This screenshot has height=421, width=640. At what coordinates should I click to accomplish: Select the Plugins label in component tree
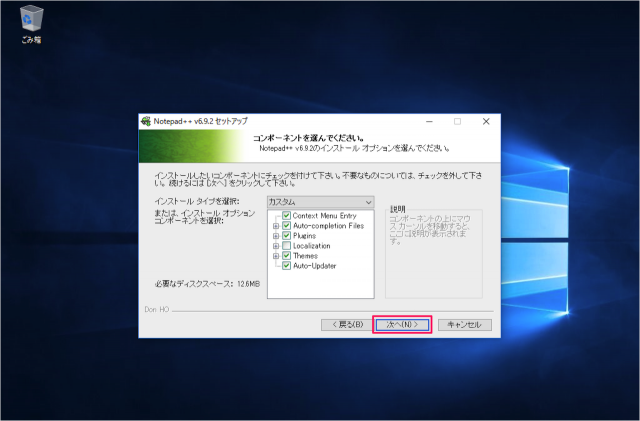tap(304, 236)
